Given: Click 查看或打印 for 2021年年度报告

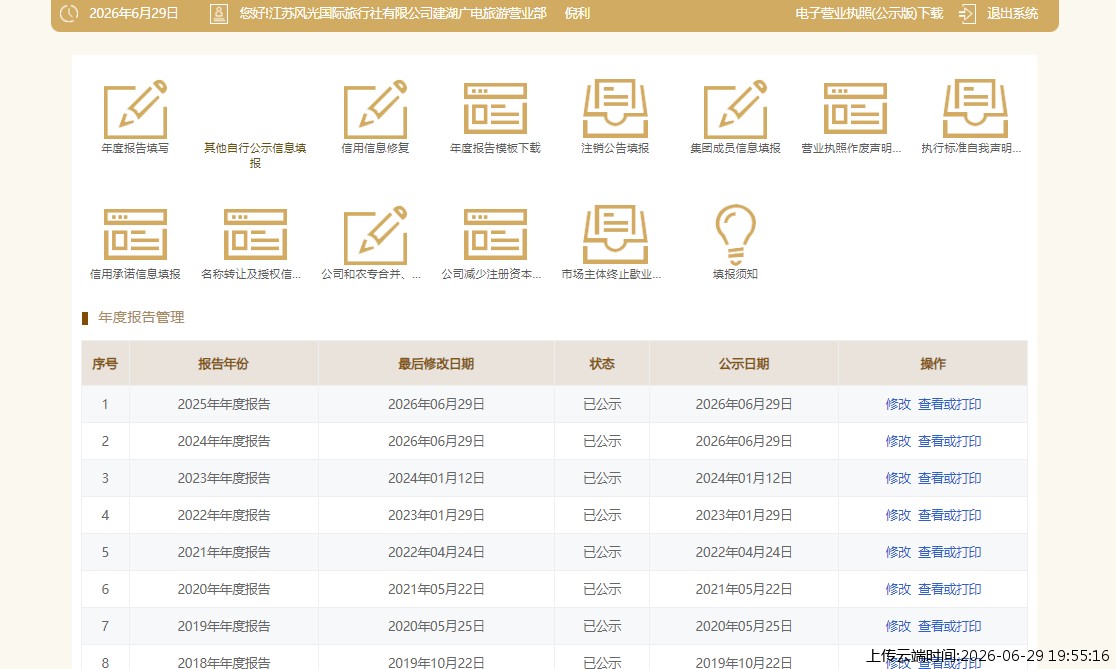Looking at the screenshot, I should (x=949, y=552).
